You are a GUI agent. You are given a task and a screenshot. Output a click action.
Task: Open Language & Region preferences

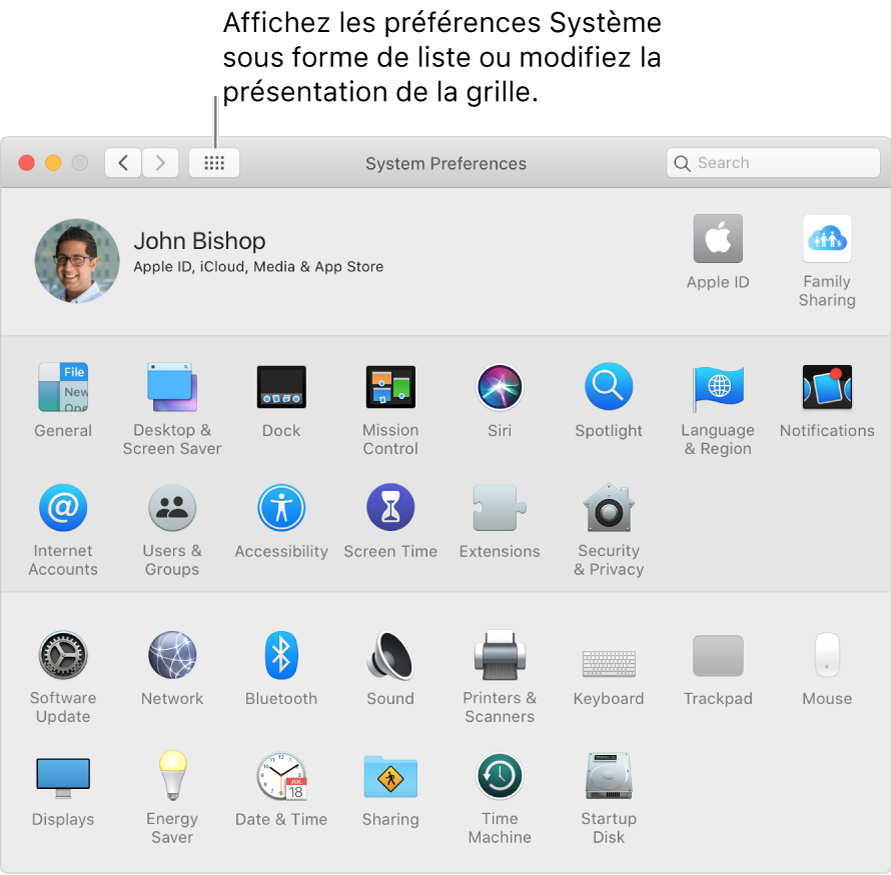tap(718, 387)
